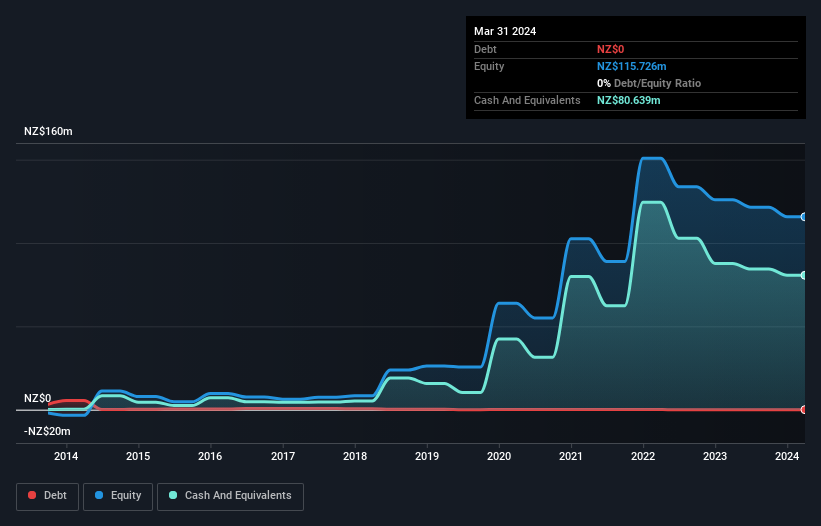This screenshot has width=821, height=526.
Task: Click the red dot in Debt legend
Action: [x=32, y=495]
